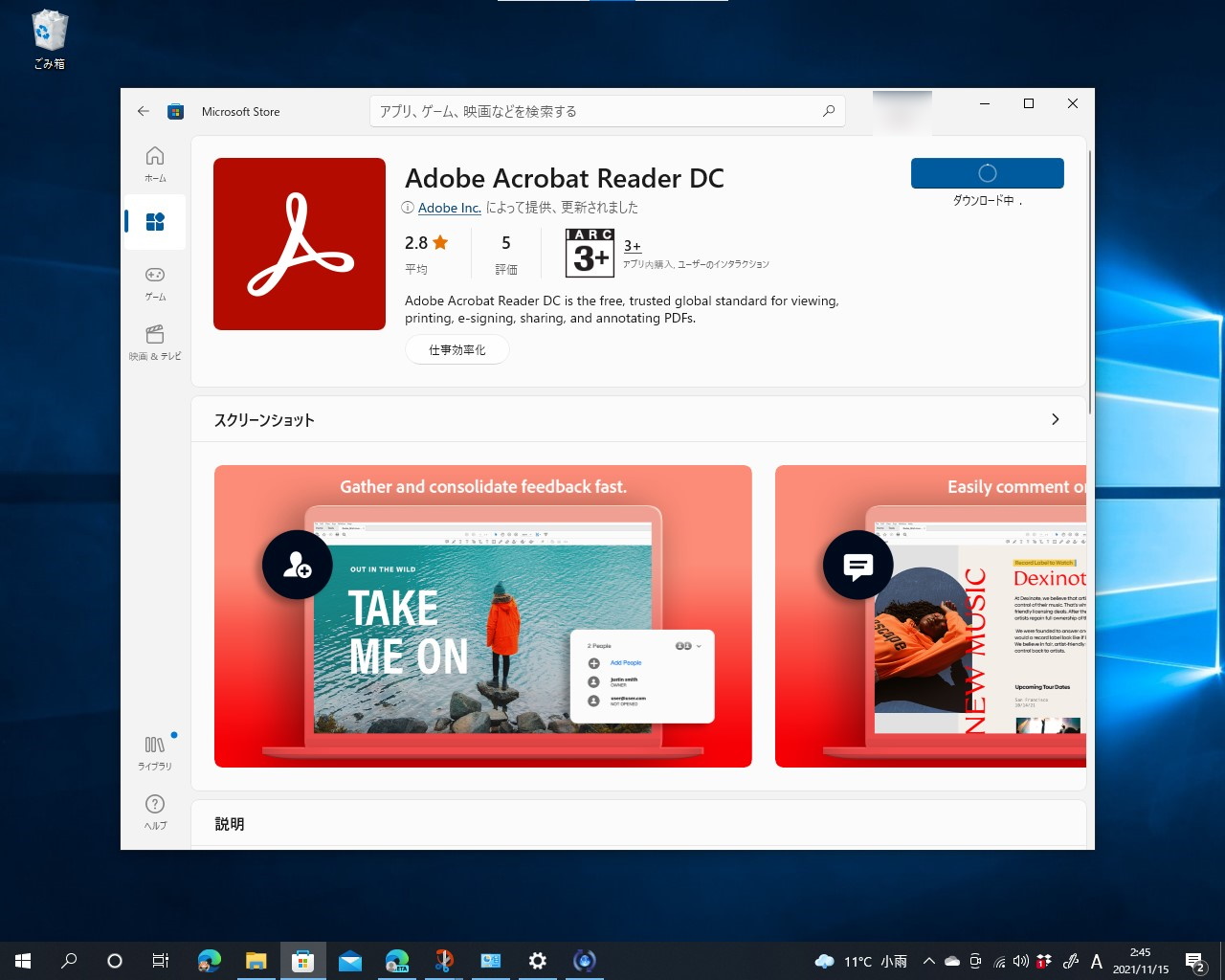The height and width of the screenshot is (980, 1225).
Task: Select the 仕事効率化 category tag
Action: point(457,349)
